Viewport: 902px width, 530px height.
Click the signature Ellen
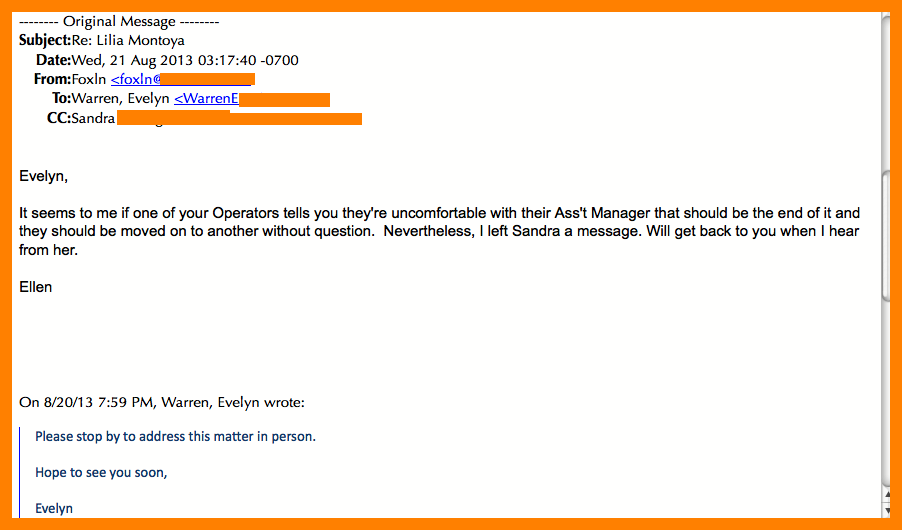[x=36, y=287]
